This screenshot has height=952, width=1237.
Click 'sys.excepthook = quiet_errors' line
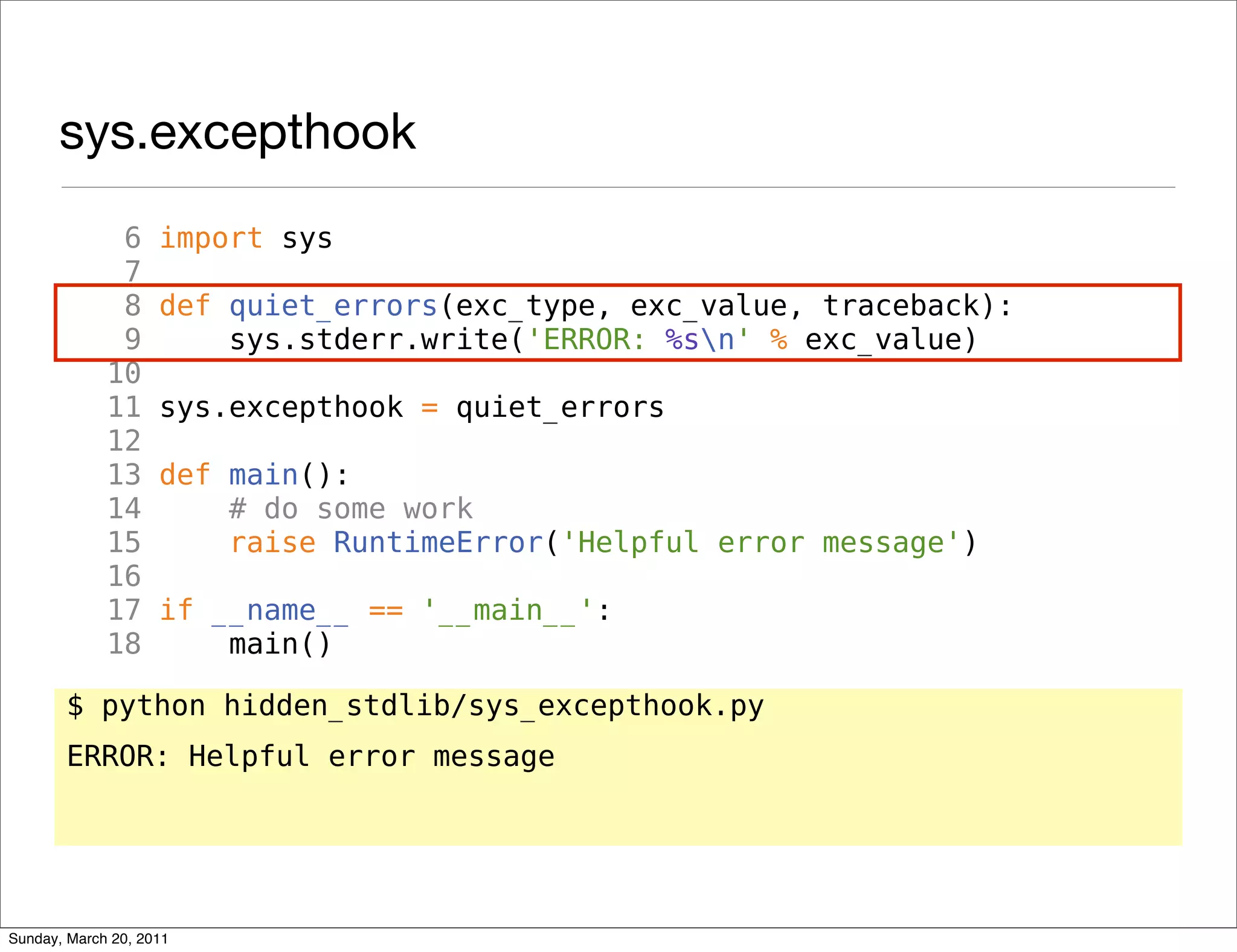coord(412,407)
